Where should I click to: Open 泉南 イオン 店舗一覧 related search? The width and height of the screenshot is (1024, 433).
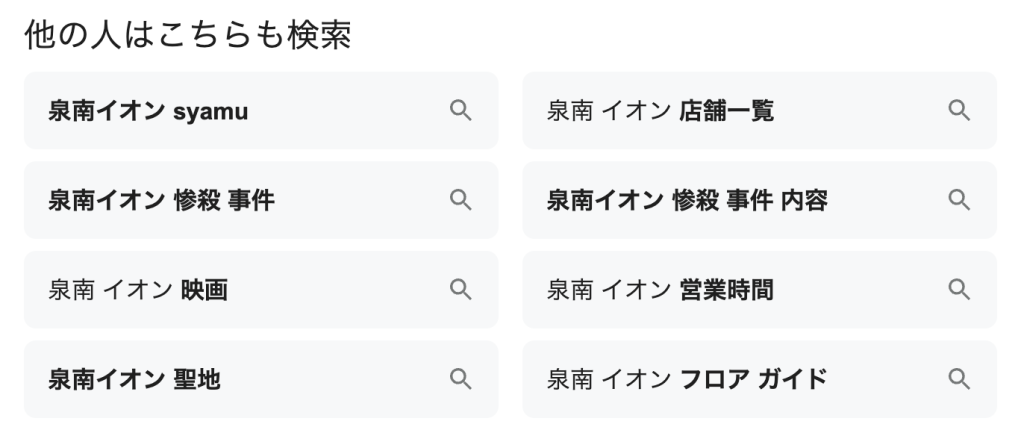click(660, 111)
